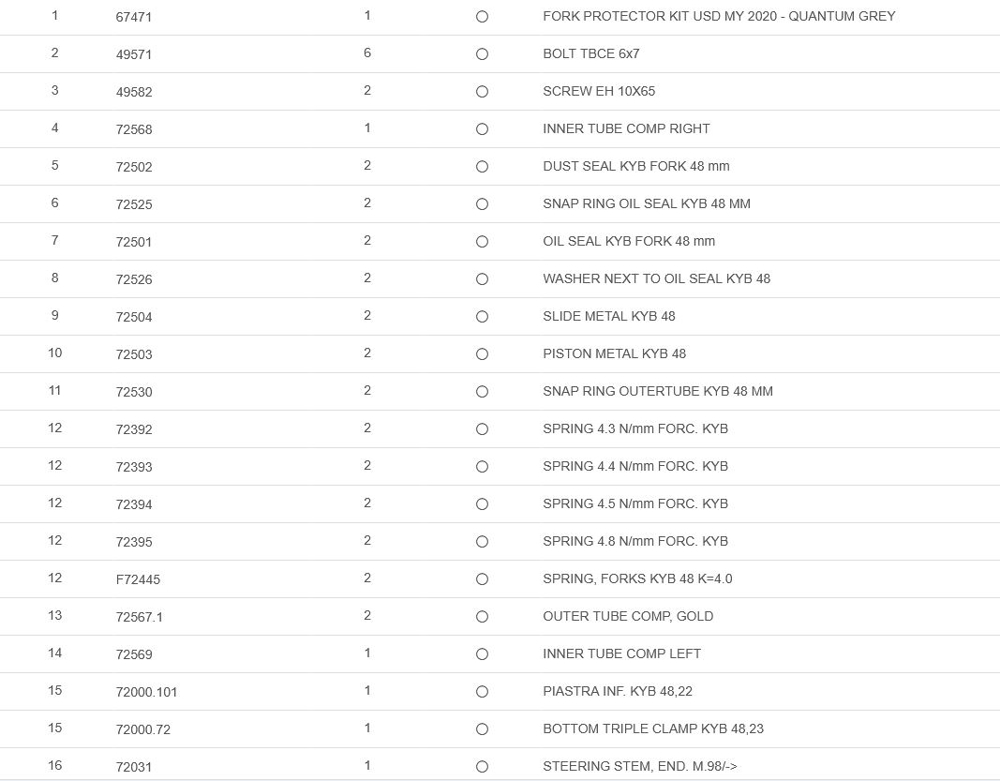Image resolution: width=1000 pixels, height=781 pixels.
Task: Click part number F72445
Action: pyautogui.click(x=138, y=579)
